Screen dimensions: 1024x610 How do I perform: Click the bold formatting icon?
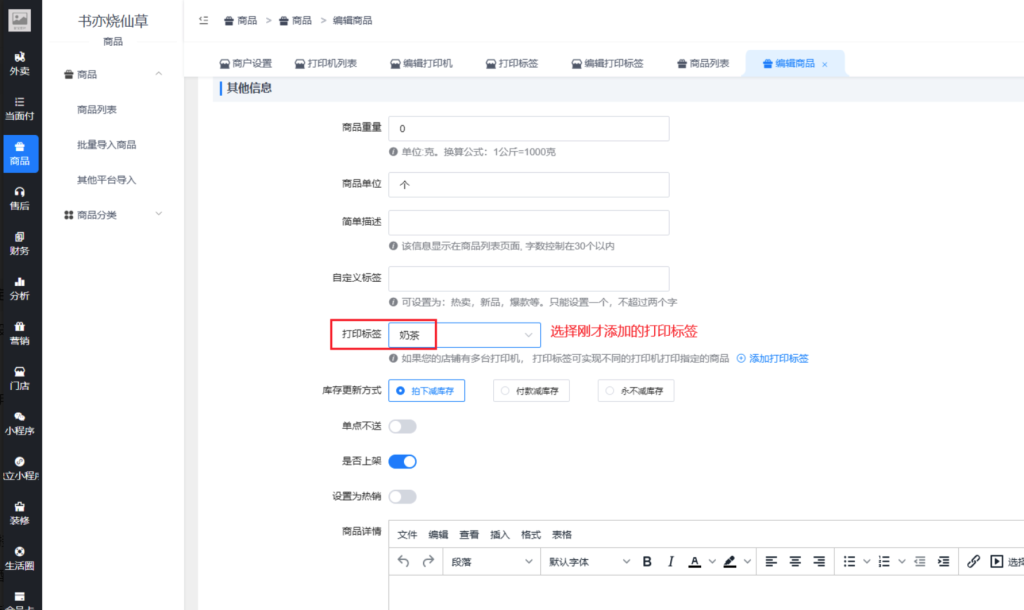click(x=647, y=562)
